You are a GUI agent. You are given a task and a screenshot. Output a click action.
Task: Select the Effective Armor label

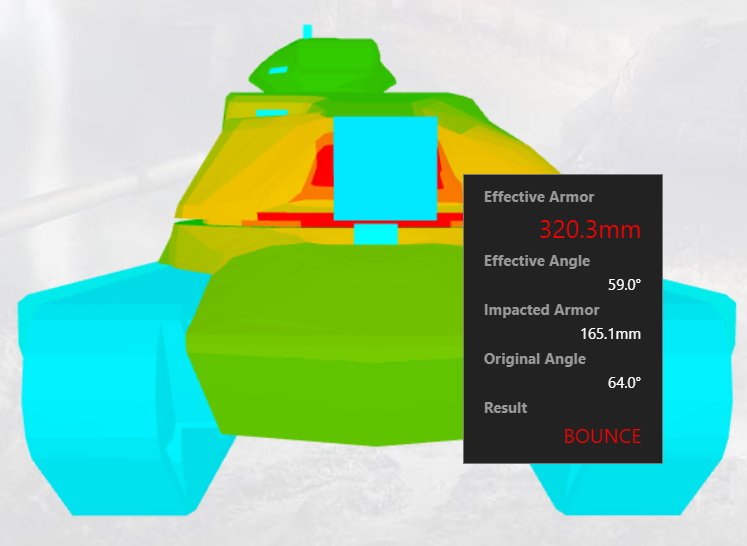(539, 197)
